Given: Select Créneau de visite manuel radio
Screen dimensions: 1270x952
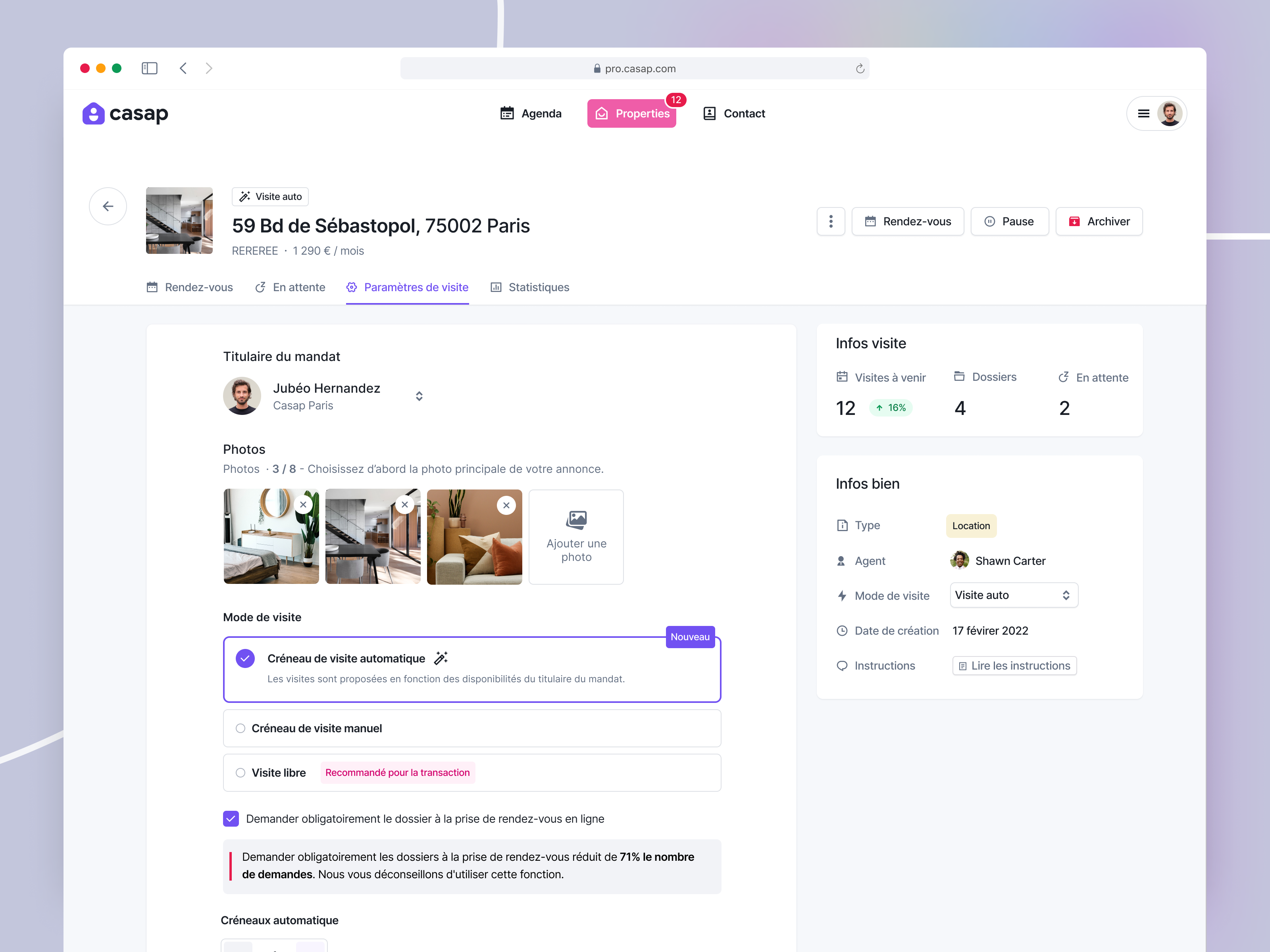Looking at the screenshot, I should coord(241,728).
